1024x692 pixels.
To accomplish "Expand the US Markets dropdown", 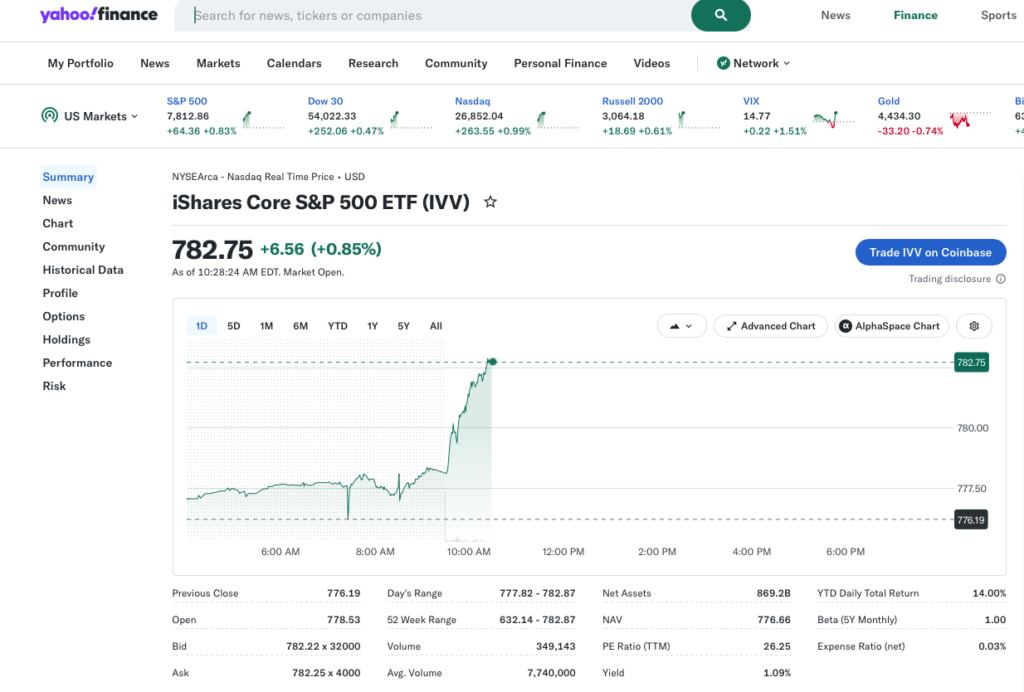I will click(x=90, y=116).
